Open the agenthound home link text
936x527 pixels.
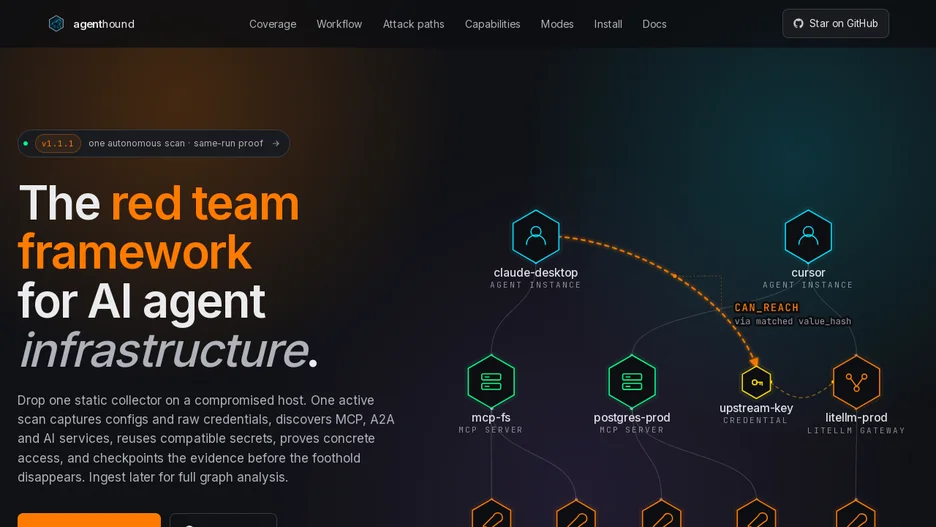pos(104,24)
